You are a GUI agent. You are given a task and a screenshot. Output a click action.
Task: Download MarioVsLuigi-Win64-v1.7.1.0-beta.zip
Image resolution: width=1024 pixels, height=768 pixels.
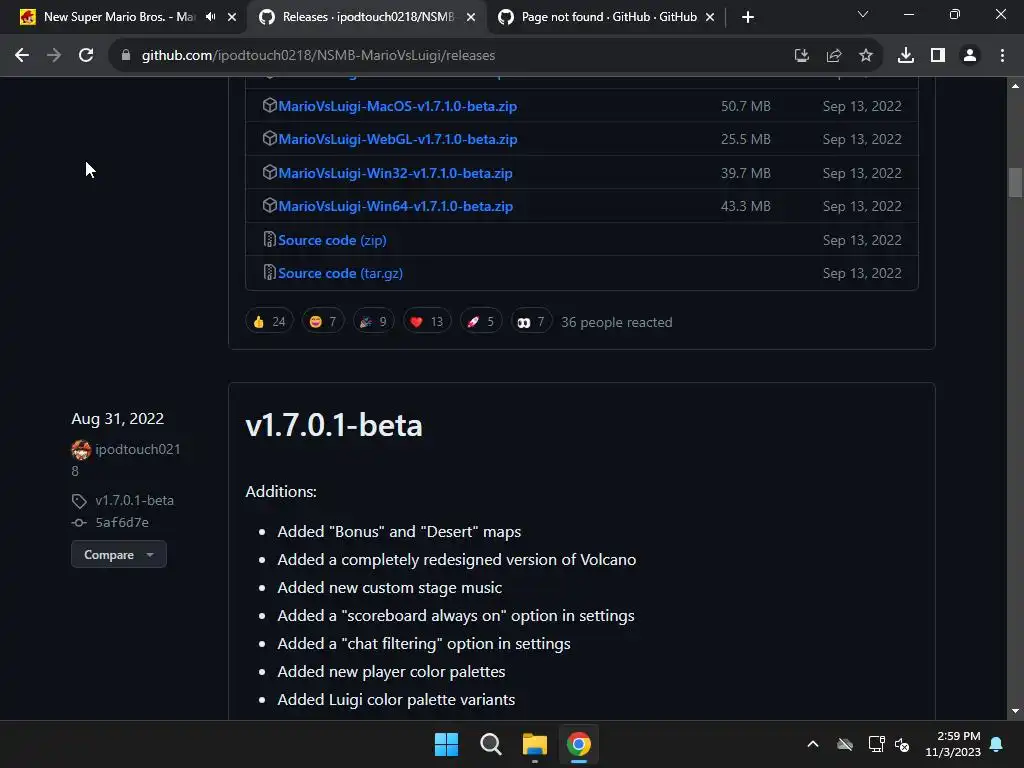(395, 206)
